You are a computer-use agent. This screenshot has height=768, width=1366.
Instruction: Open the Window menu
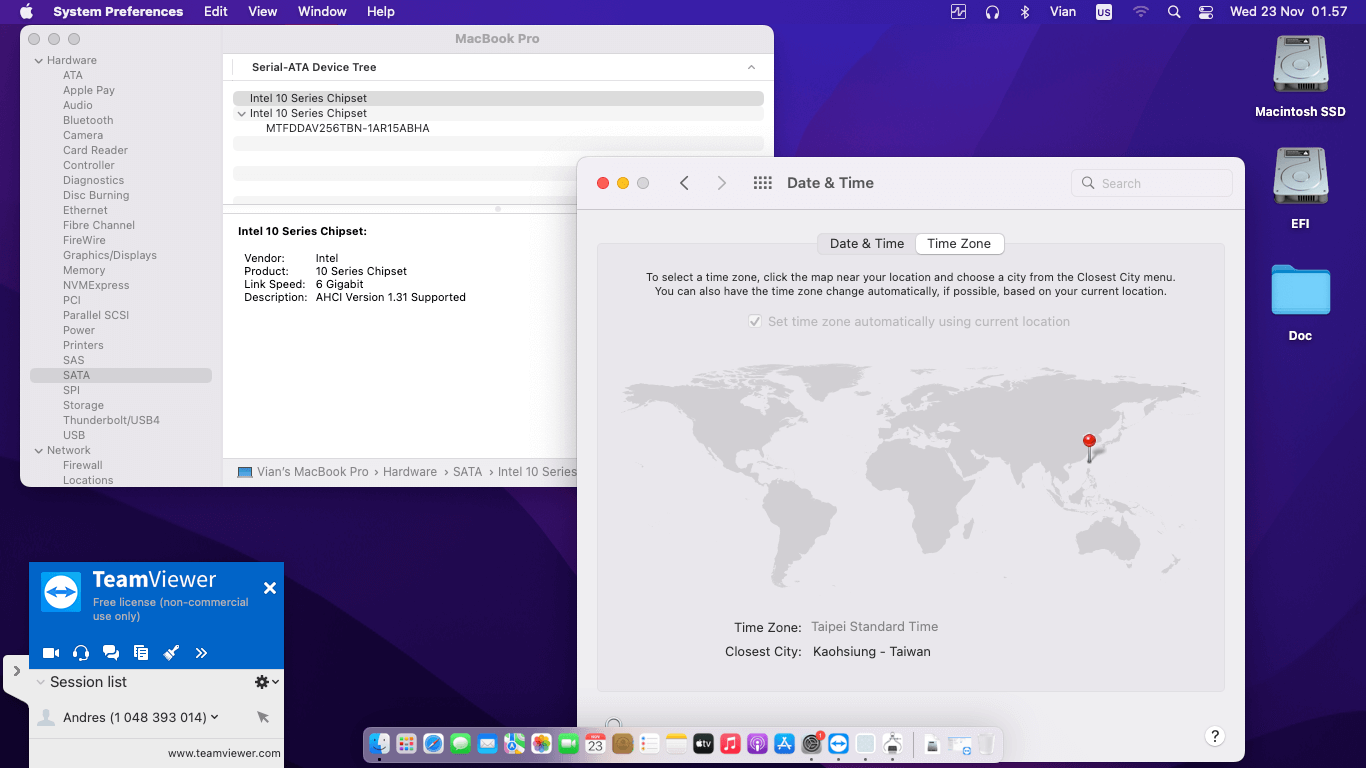322,12
